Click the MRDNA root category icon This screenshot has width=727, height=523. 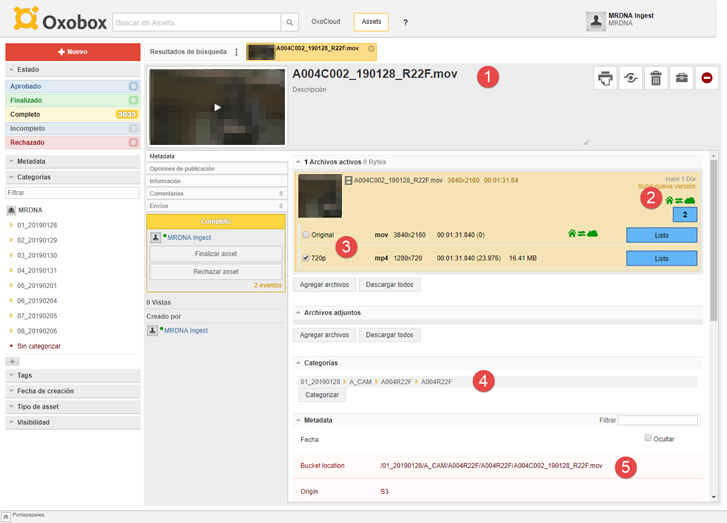coord(11,210)
